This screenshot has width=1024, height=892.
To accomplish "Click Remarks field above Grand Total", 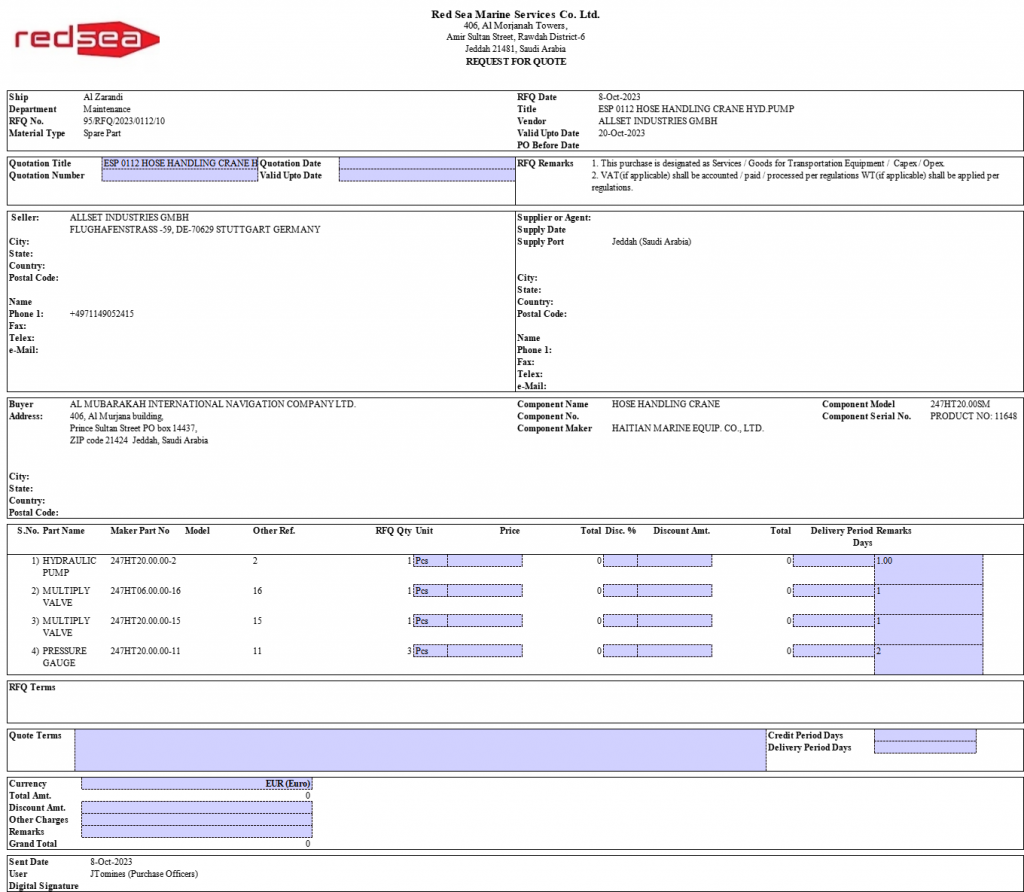I will (x=197, y=832).
